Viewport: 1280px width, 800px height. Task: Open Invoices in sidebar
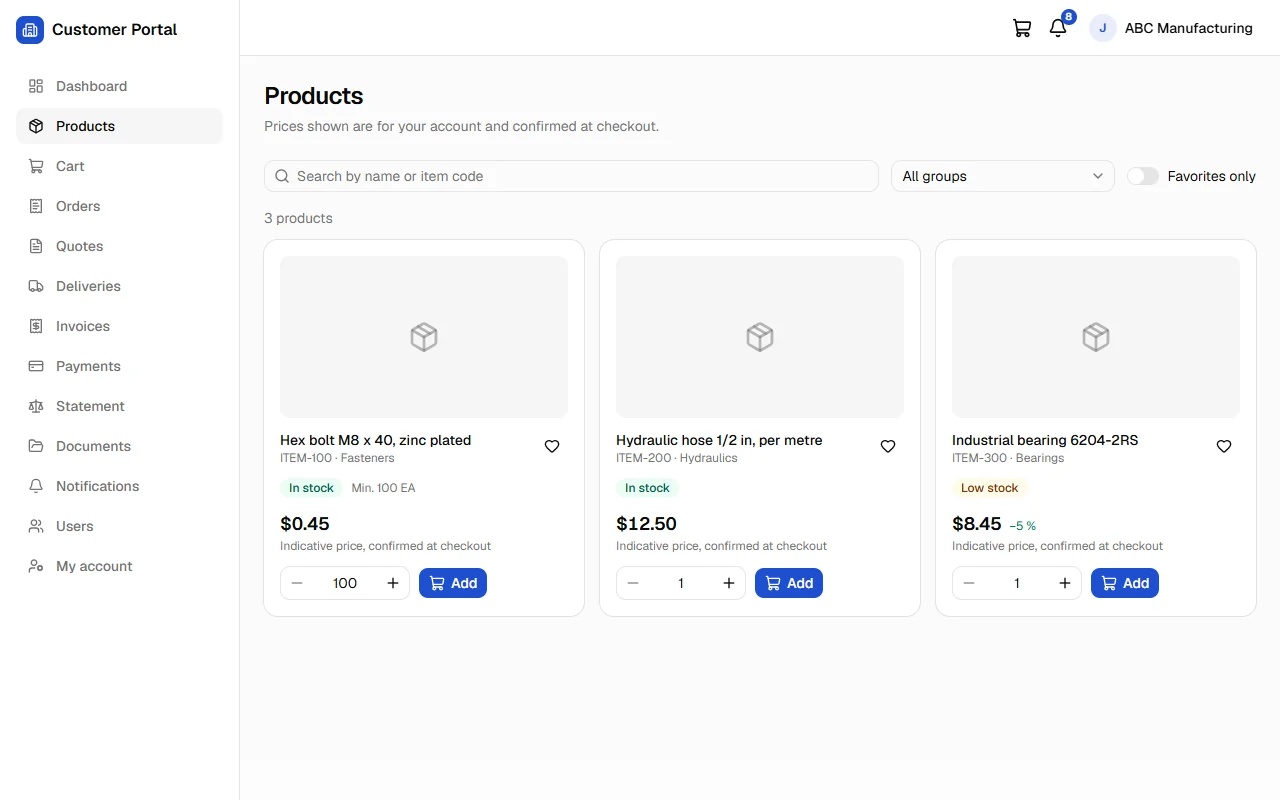tap(119, 326)
